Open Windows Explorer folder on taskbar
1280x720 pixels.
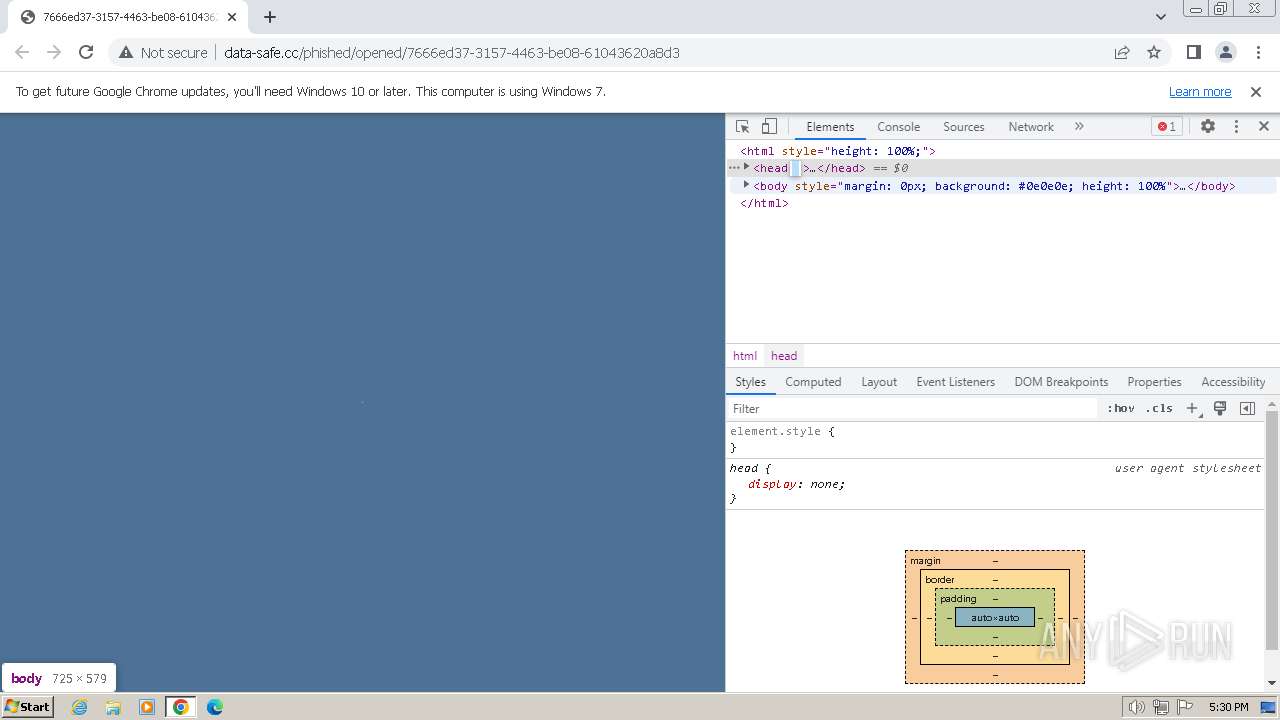tap(113, 706)
